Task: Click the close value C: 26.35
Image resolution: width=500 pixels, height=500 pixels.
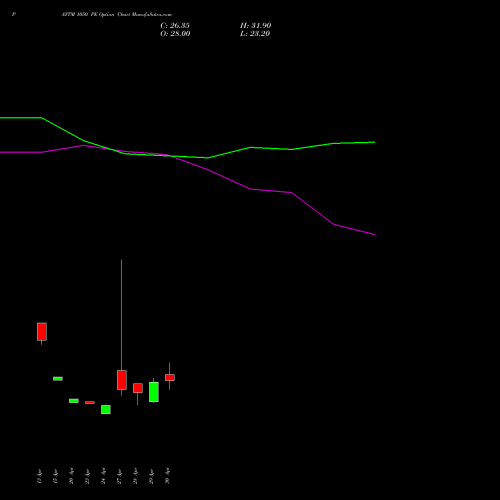Action: (175, 26)
